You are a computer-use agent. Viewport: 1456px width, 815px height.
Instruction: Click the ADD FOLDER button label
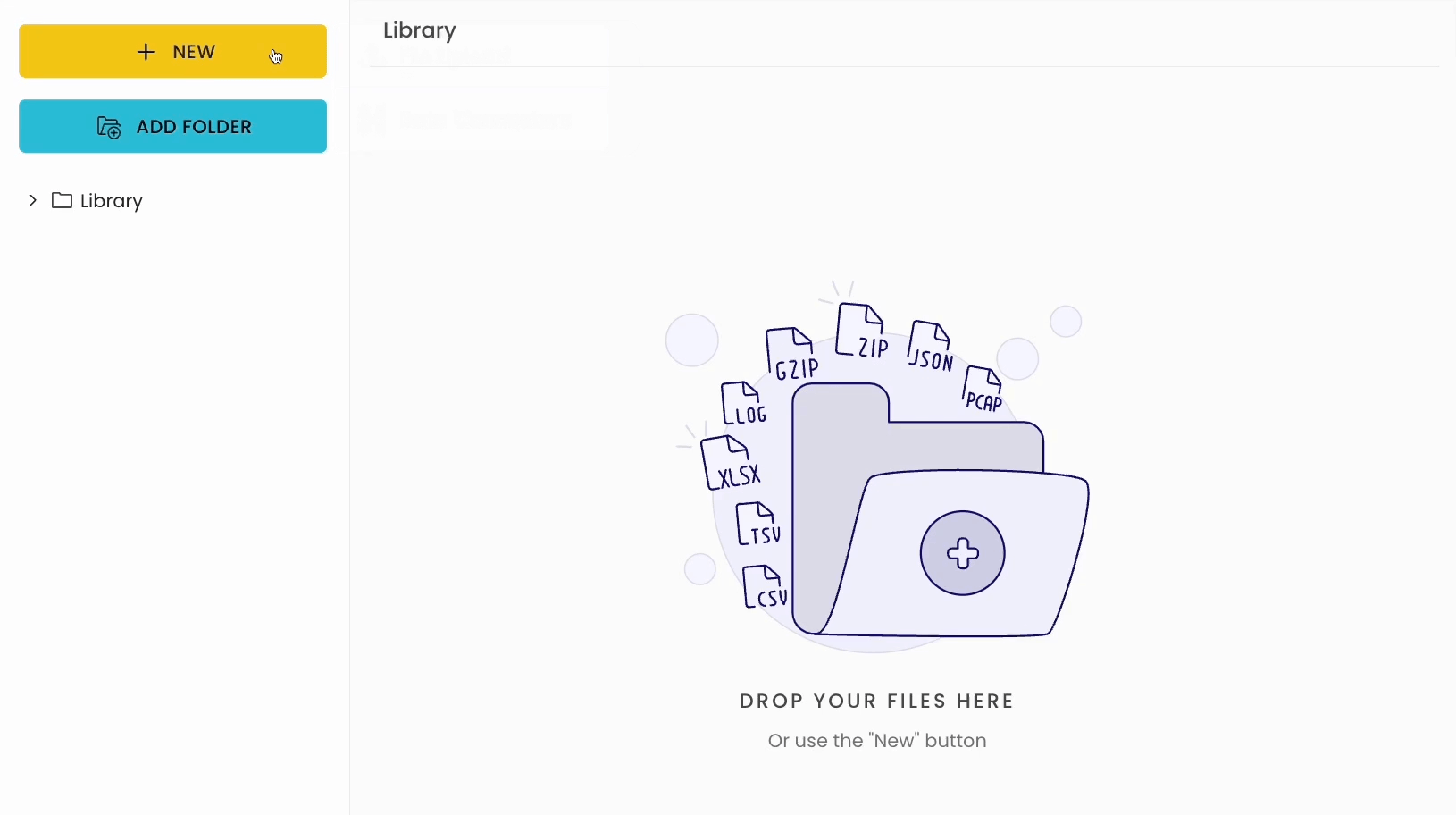tap(194, 127)
